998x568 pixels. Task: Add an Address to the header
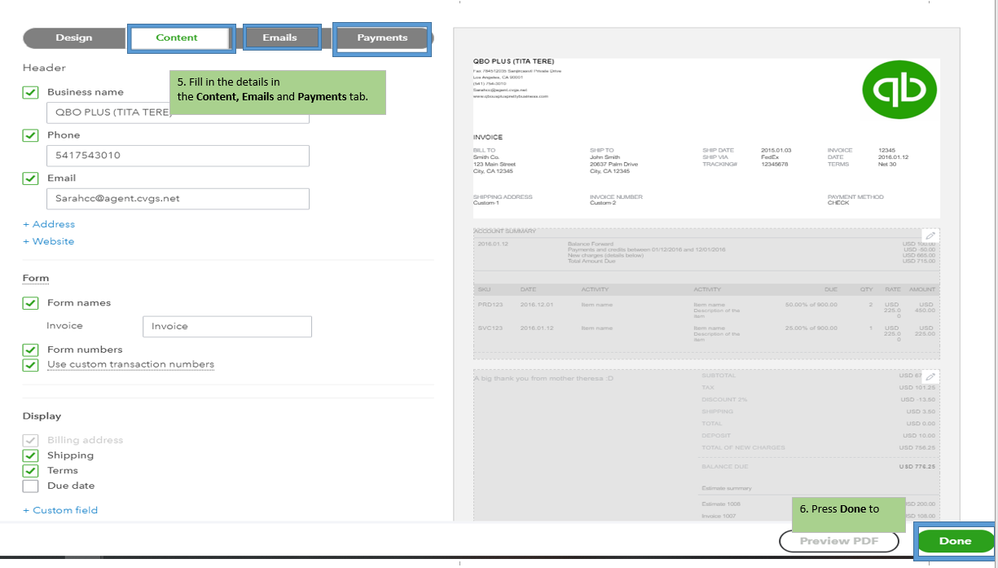click(49, 224)
